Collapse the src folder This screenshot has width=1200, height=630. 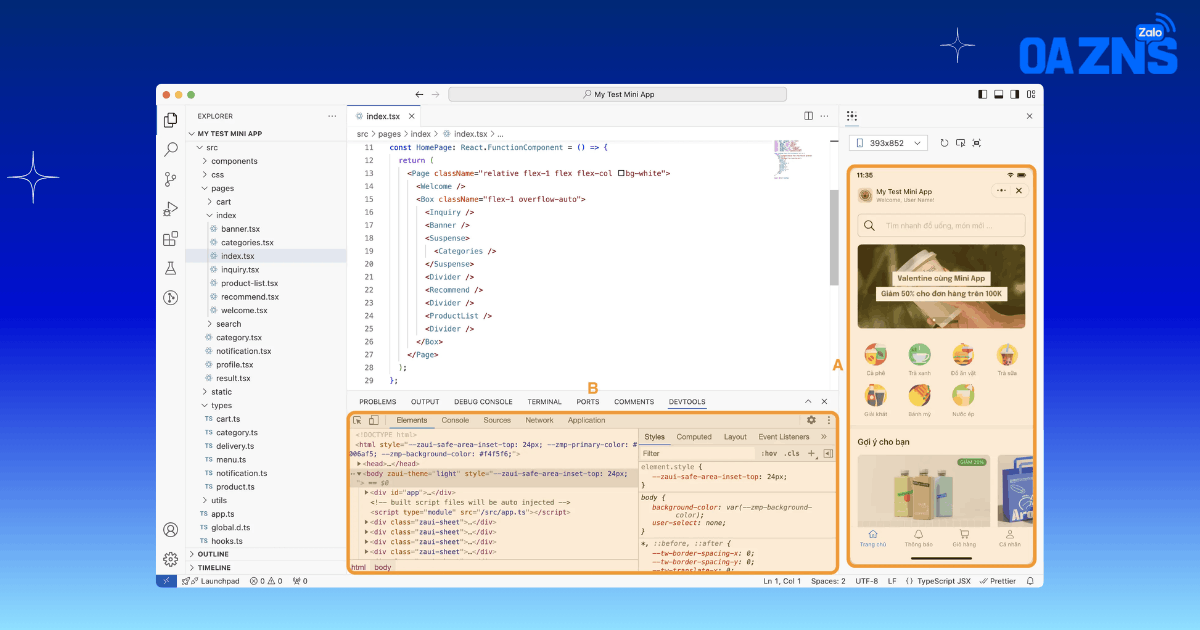pyautogui.click(x=199, y=147)
